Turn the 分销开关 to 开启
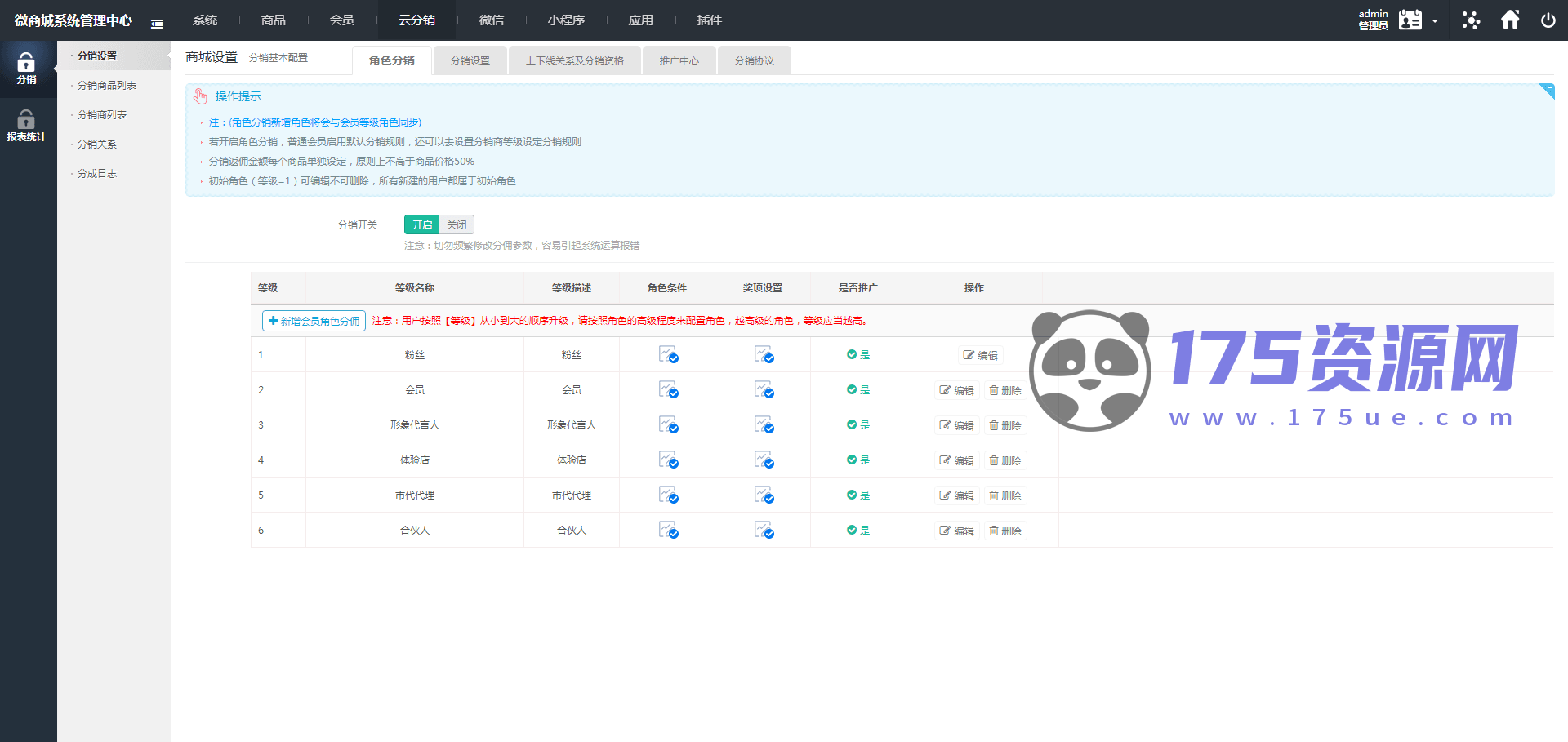Image resolution: width=1568 pixels, height=742 pixels. [422, 224]
